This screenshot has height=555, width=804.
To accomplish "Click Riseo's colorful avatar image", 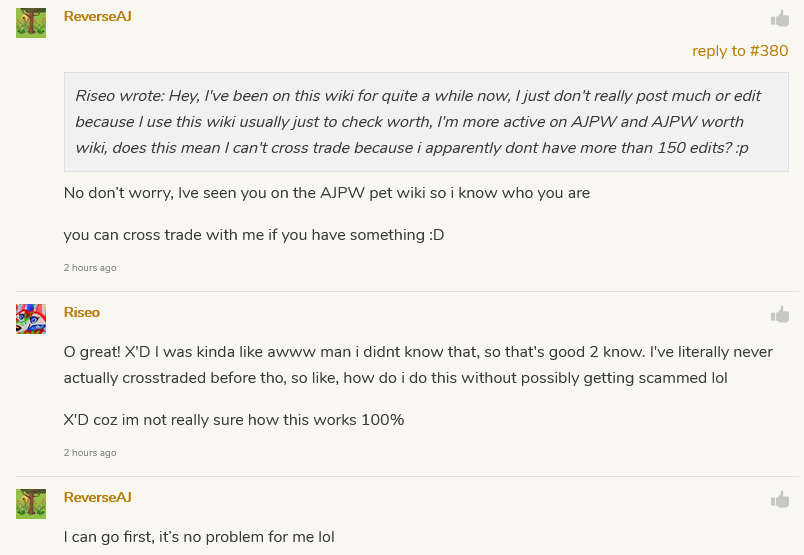I will 31,319.
